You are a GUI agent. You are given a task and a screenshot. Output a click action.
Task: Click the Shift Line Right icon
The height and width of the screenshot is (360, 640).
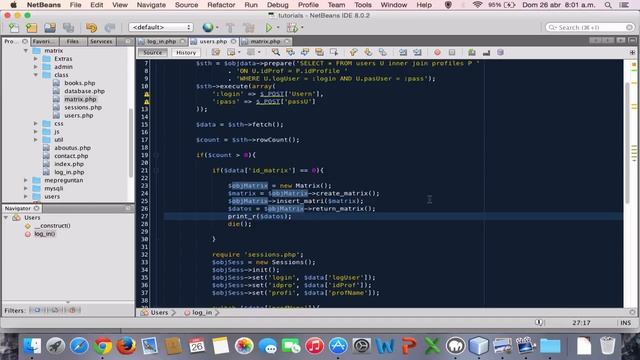tap(417, 52)
